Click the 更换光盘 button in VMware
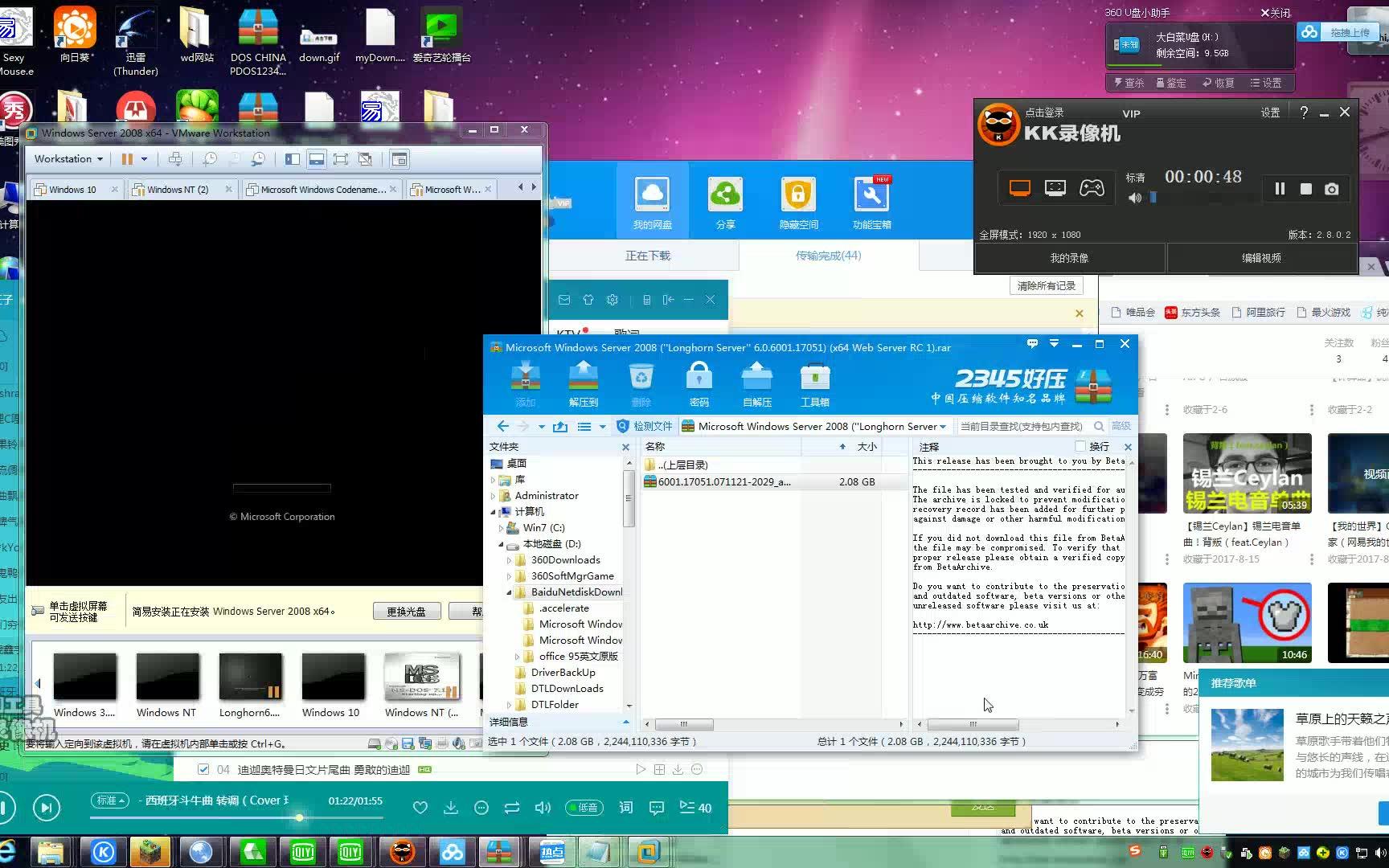The image size is (1389, 868). (406, 612)
